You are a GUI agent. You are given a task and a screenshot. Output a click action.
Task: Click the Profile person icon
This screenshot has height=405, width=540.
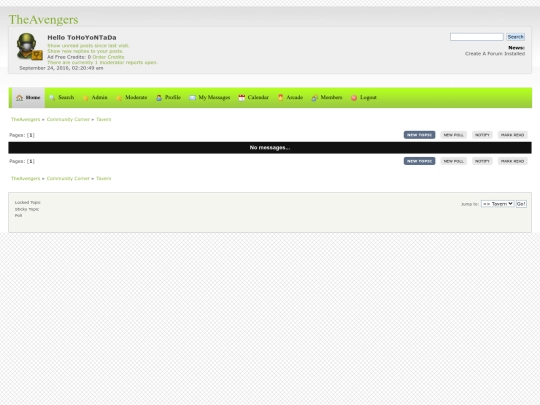pyautogui.click(x=159, y=98)
